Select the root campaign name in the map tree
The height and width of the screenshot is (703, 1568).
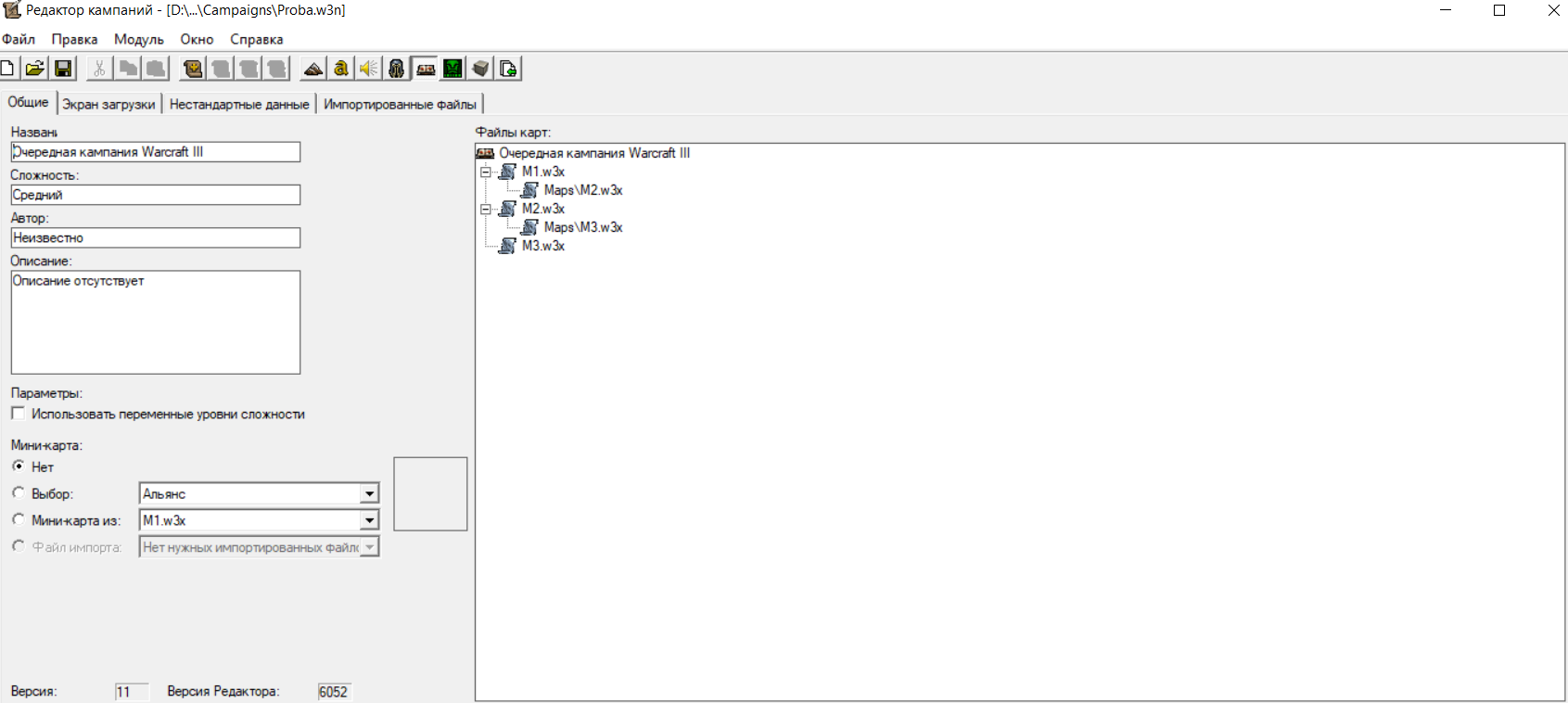(x=594, y=153)
